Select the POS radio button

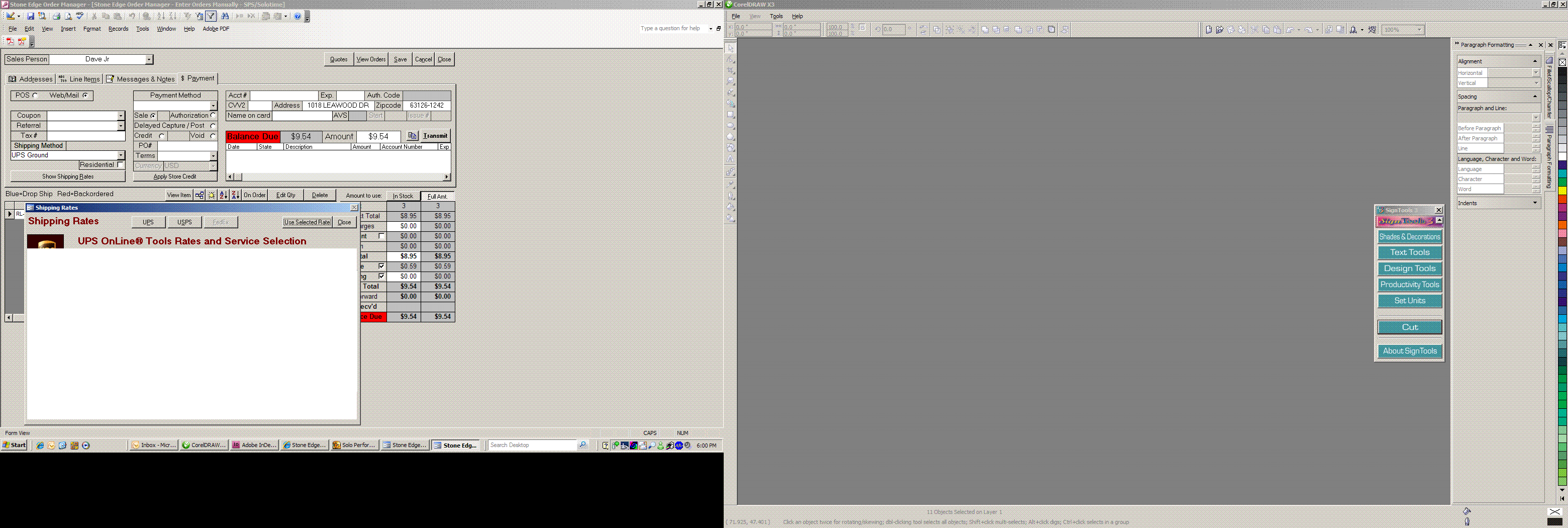tap(35, 96)
